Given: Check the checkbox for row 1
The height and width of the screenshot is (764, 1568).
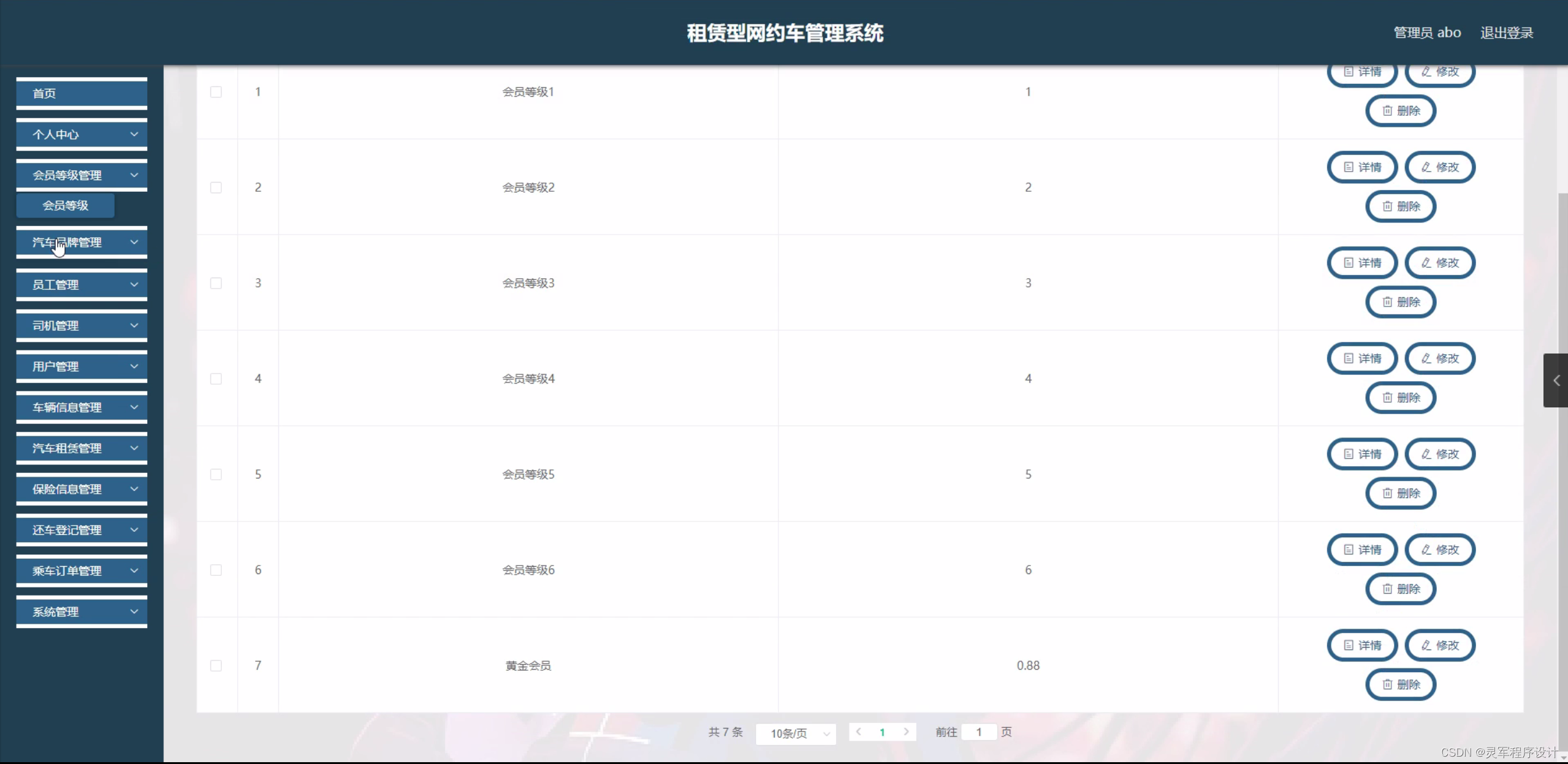Looking at the screenshot, I should coord(216,92).
